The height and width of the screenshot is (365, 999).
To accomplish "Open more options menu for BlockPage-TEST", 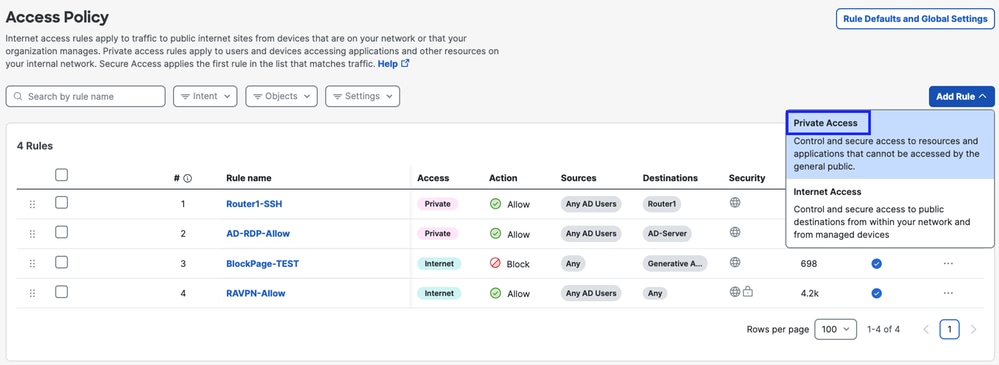I will tap(948, 263).
